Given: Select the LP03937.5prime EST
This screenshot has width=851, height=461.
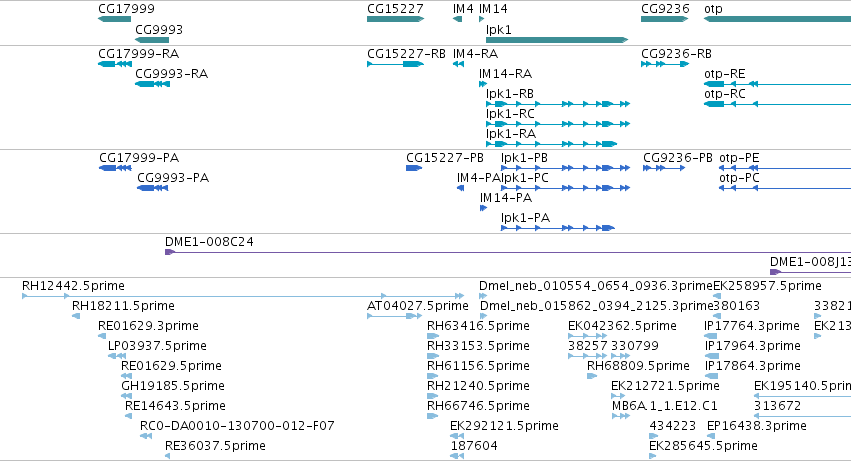Looking at the screenshot, I should [x=117, y=356].
